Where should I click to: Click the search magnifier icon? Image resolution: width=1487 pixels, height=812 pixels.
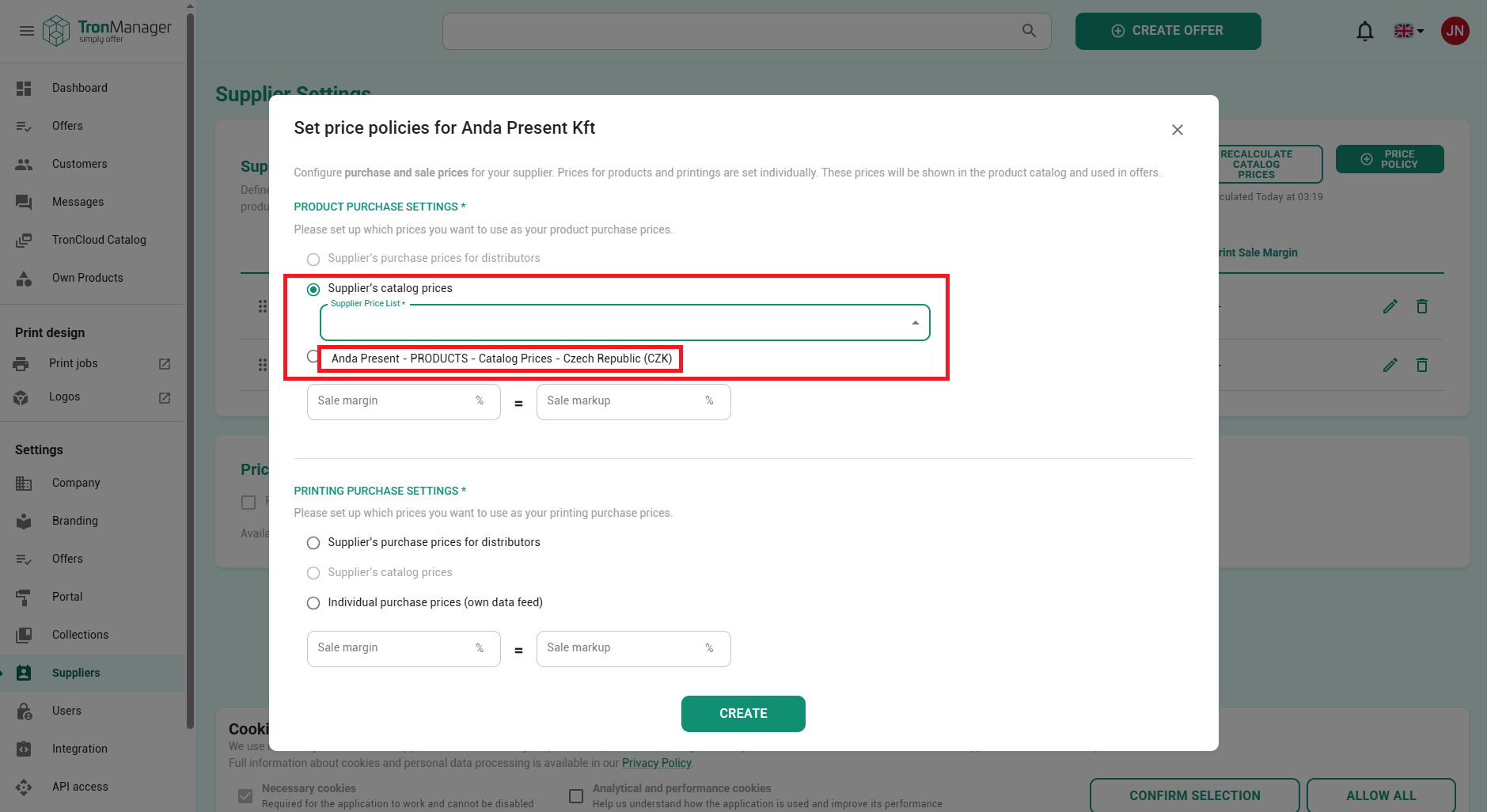tap(1029, 31)
